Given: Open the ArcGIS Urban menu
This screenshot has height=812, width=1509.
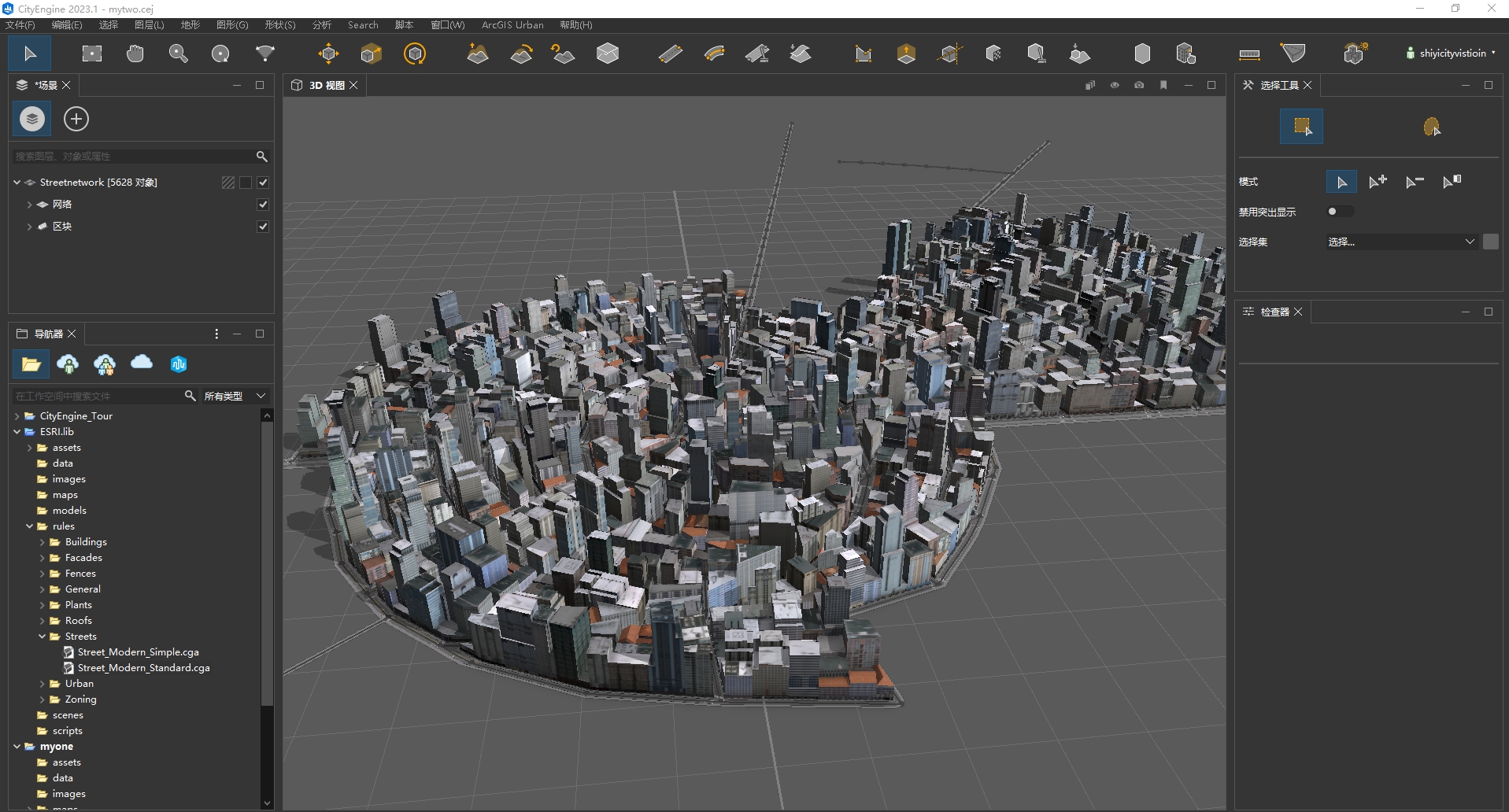Looking at the screenshot, I should [x=512, y=24].
